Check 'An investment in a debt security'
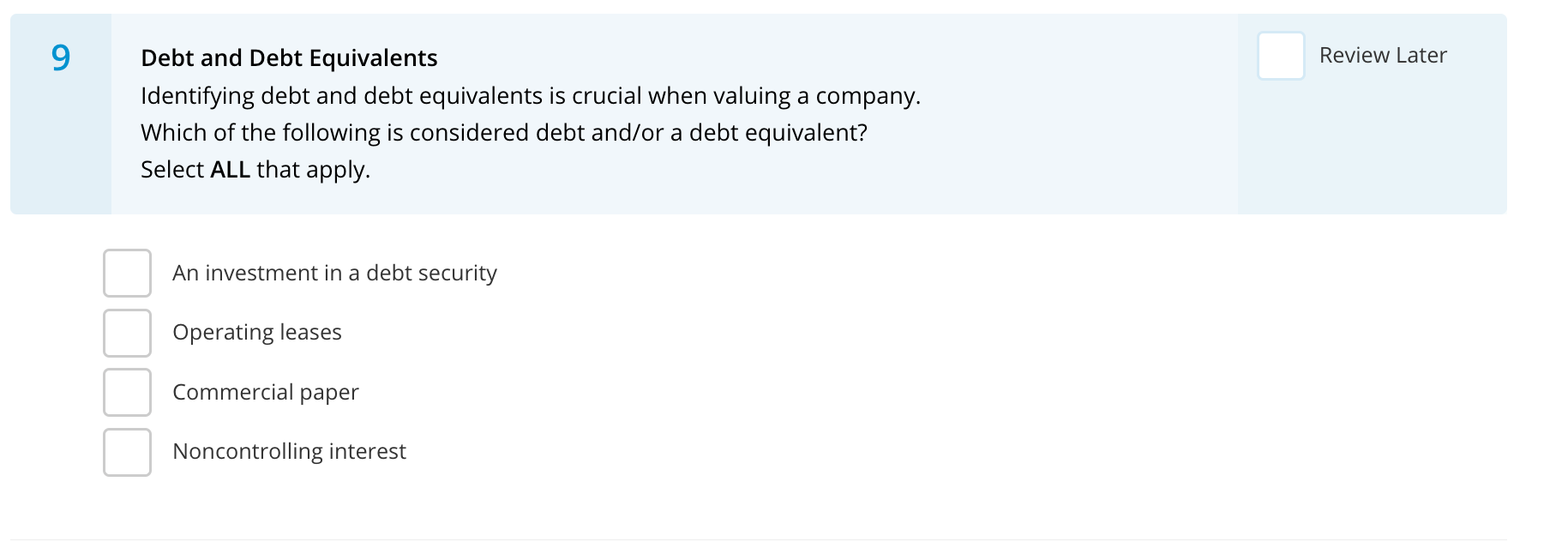1568x554 pixels. click(127, 273)
